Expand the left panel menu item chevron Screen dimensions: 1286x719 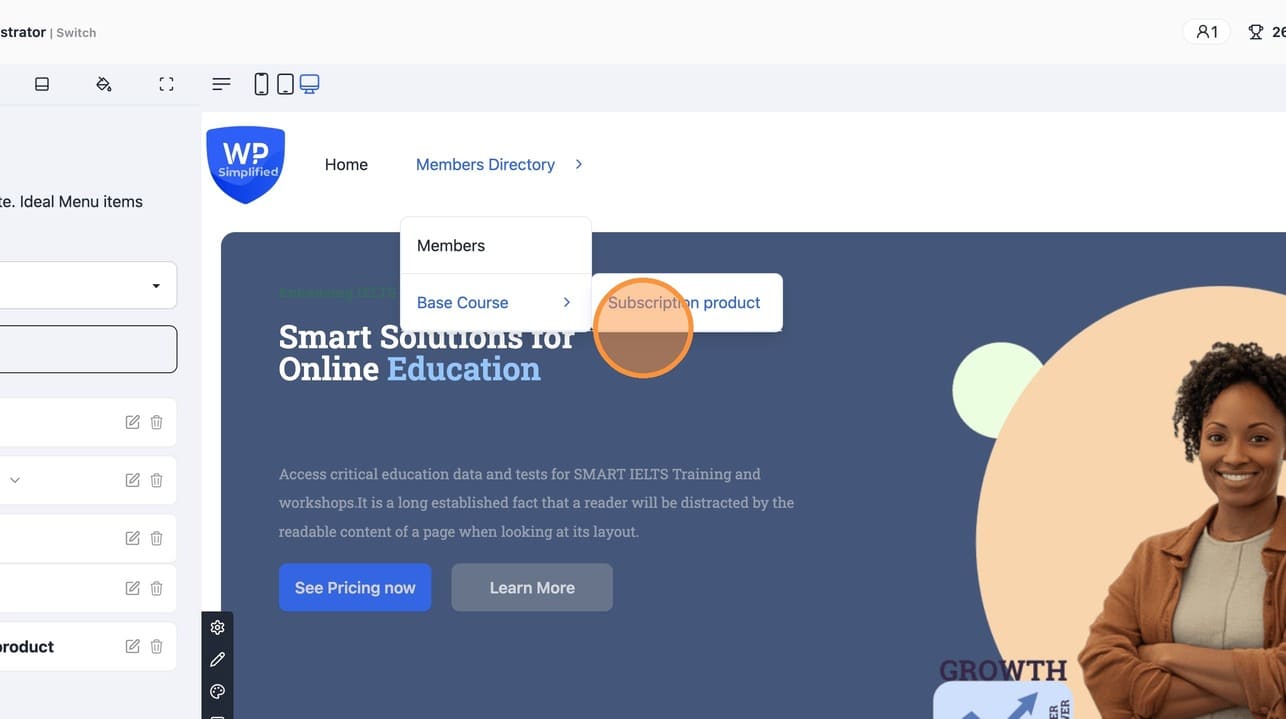pos(15,480)
